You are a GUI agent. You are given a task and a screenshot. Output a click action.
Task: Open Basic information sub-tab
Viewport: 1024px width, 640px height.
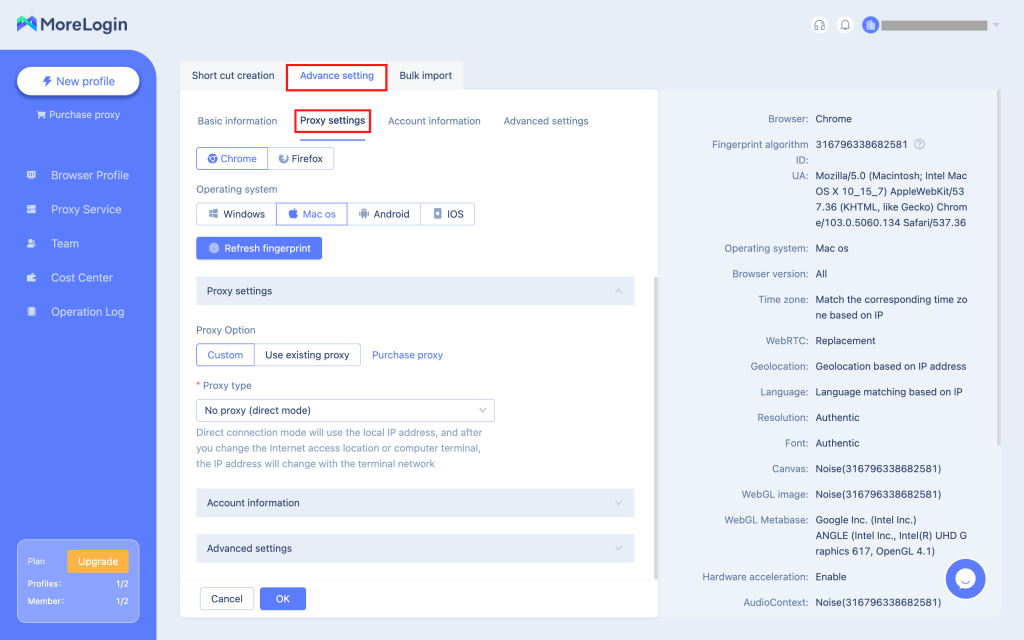point(237,121)
